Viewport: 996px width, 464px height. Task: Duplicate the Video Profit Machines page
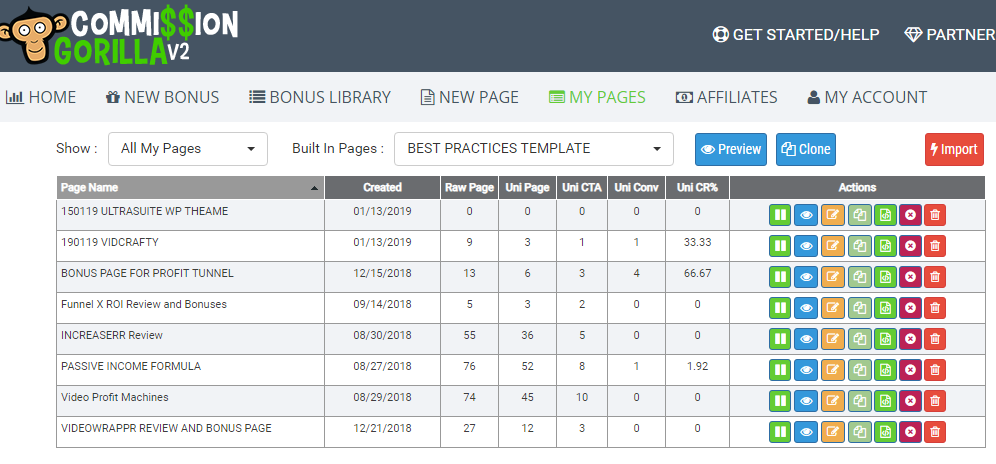pos(859,401)
